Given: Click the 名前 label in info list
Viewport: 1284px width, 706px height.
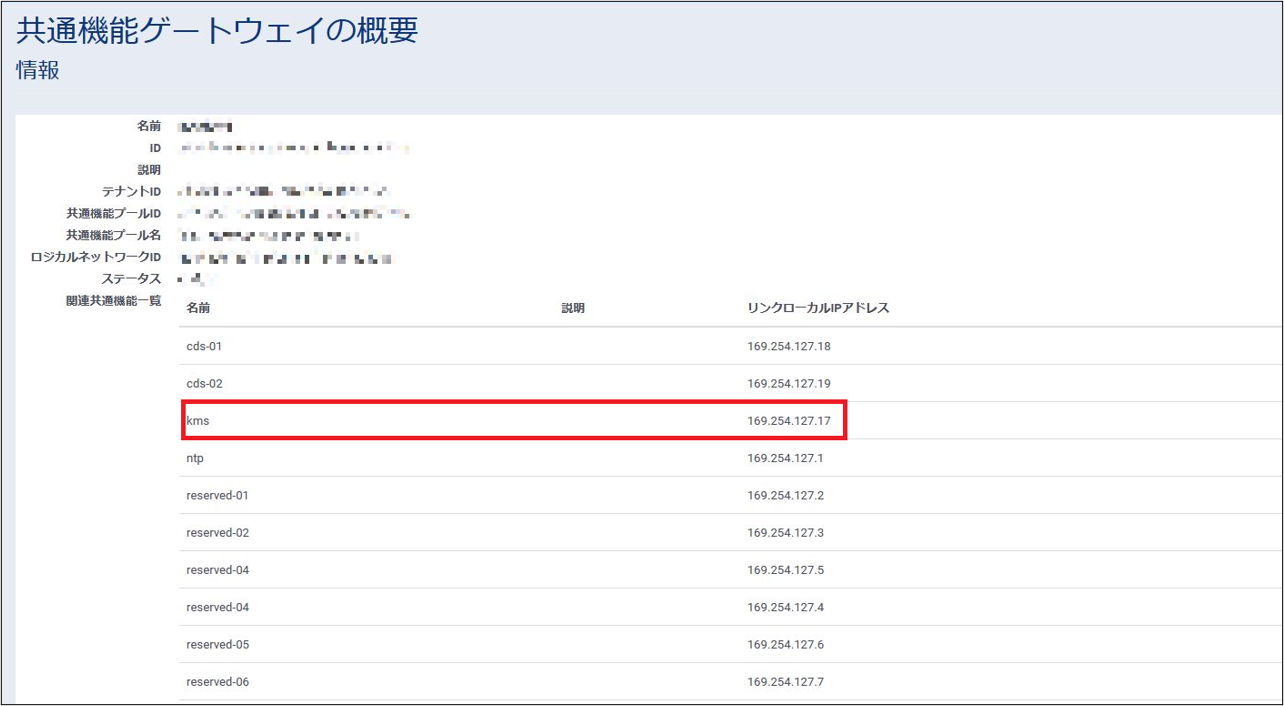Looking at the screenshot, I should pyautogui.click(x=149, y=126).
